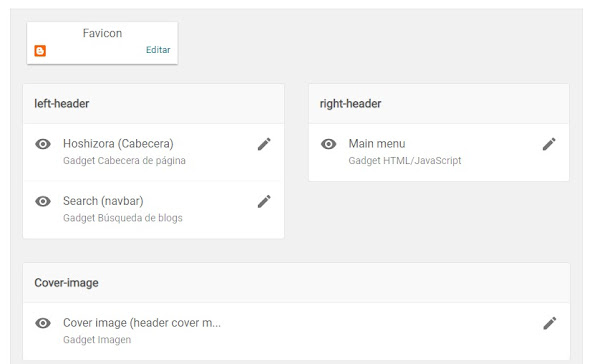This screenshot has height=364, width=600.
Task: Select the Search (navbar) gadget title
Action: (103, 201)
